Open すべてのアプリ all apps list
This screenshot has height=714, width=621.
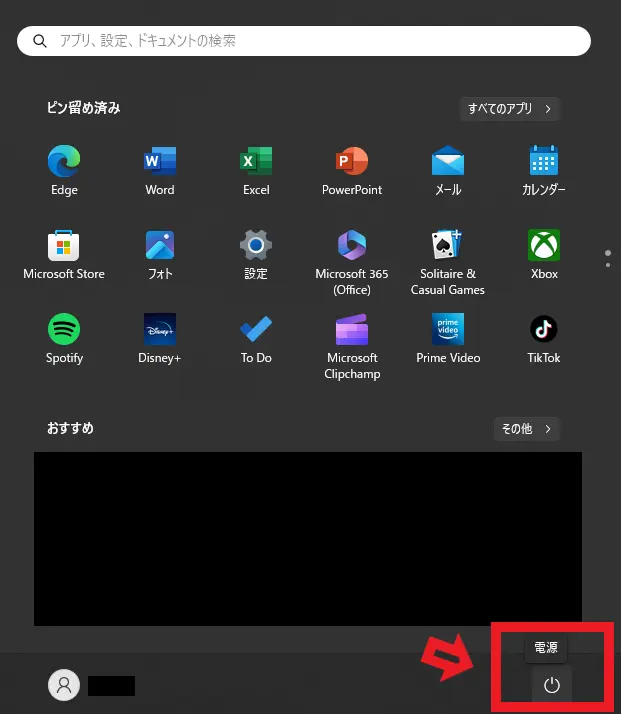[510, 109]
